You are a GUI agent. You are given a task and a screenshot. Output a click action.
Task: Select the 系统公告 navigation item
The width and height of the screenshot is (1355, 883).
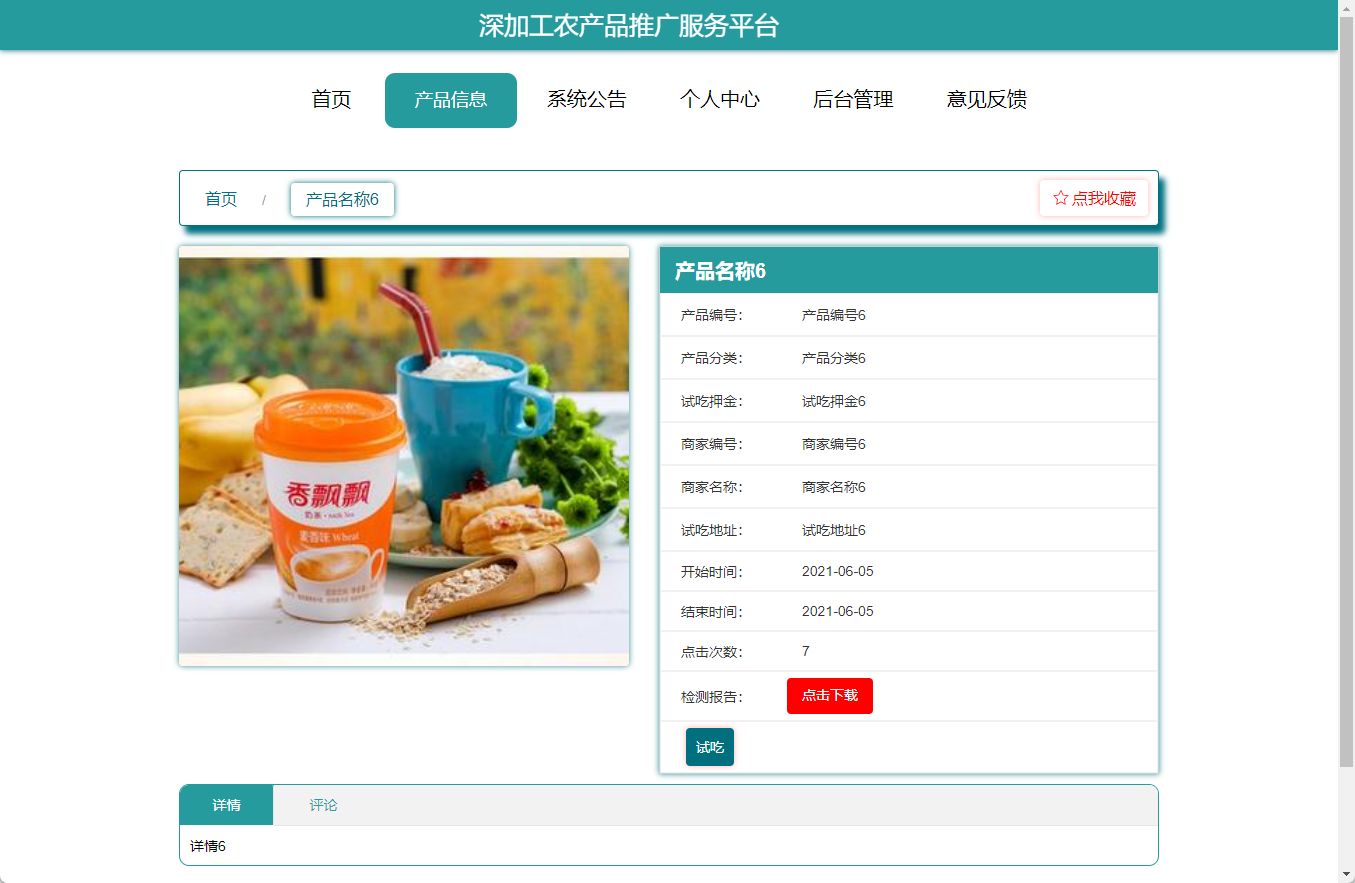coord(586,99)
